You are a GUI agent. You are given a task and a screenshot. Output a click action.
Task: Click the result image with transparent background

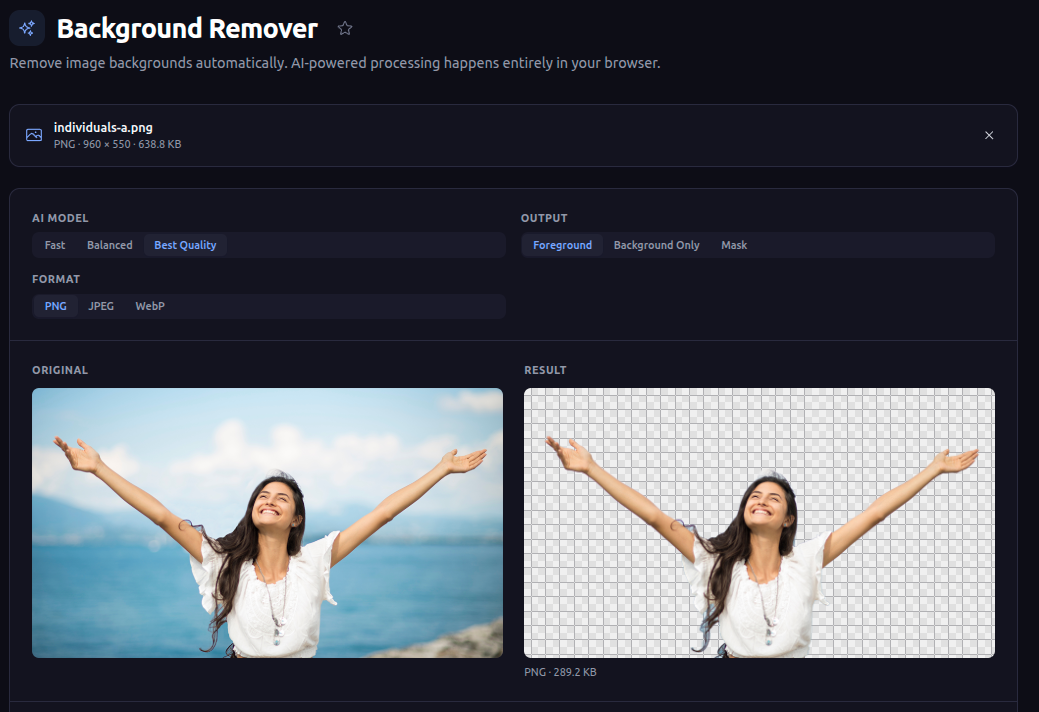point(759,523)
